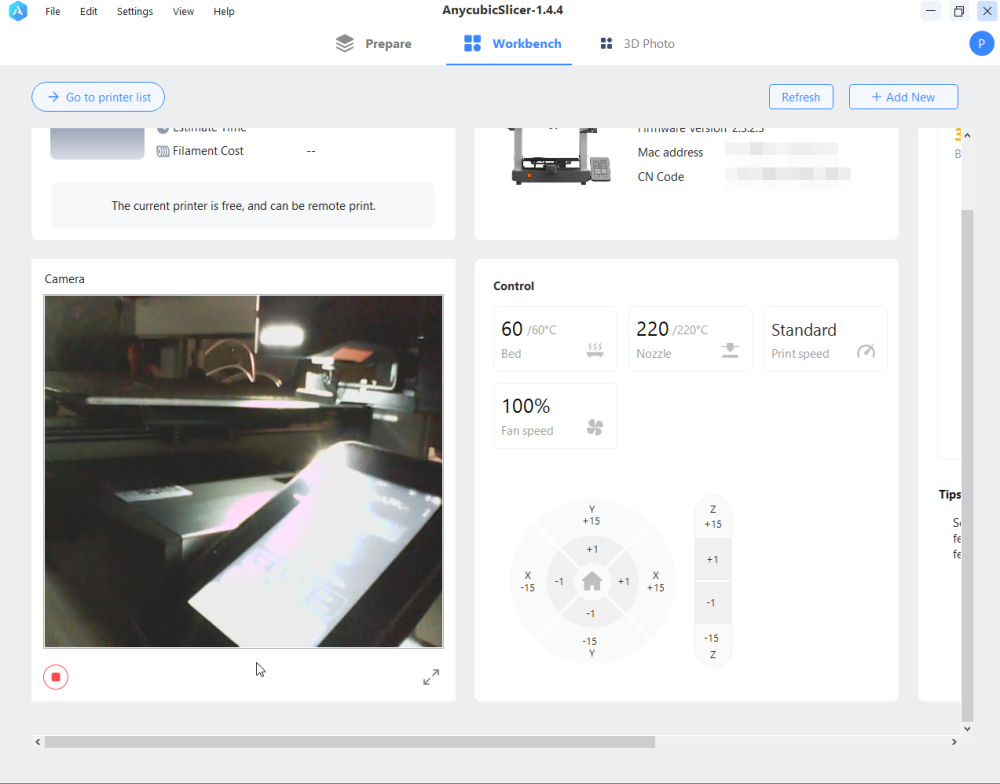Open the bed temperature setting
The width and height of the screenshot is (1000, 784).
point(555,339)
